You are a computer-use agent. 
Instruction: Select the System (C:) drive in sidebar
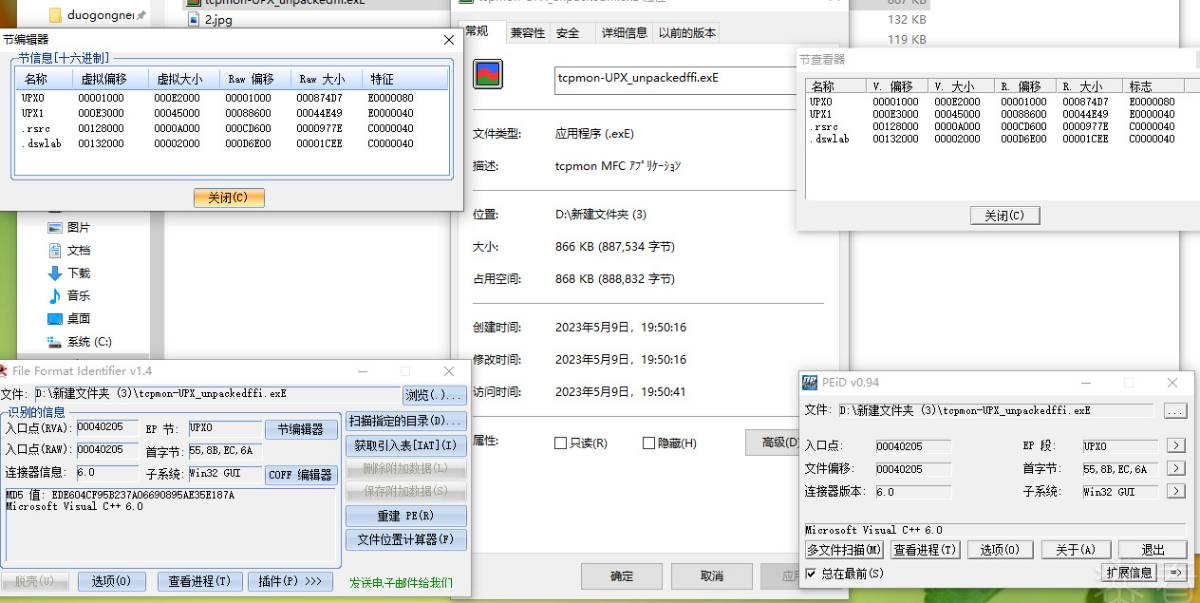click(78, 342)
